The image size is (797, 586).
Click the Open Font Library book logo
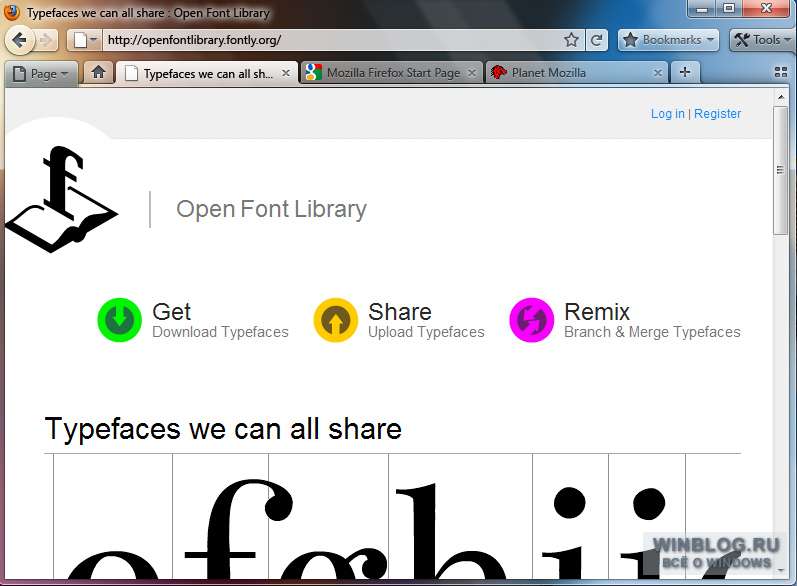(x=62, y=199)
